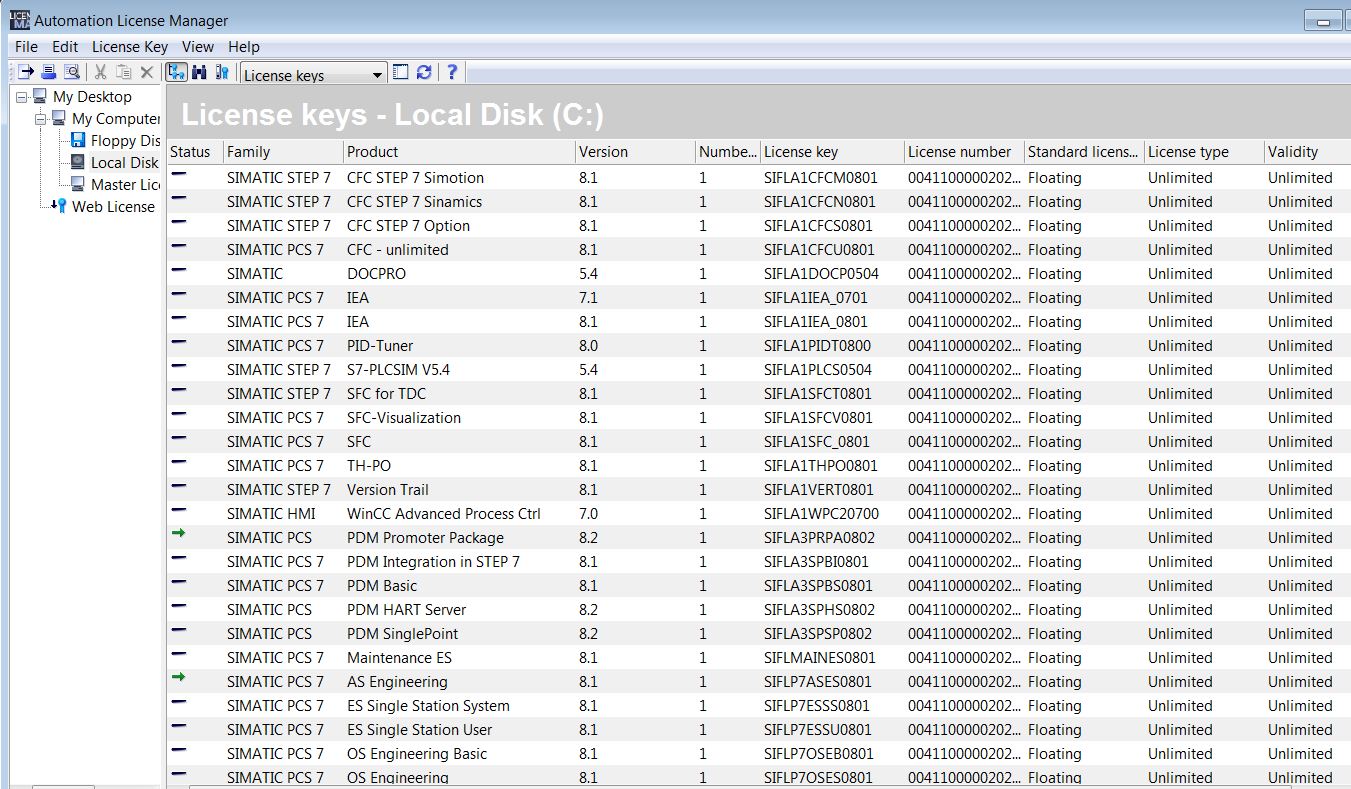Image resolution: width=1351 pixels, height=789 pixels.
Task: Click the Refresh toolbar icon
Action: coord(424,72)
